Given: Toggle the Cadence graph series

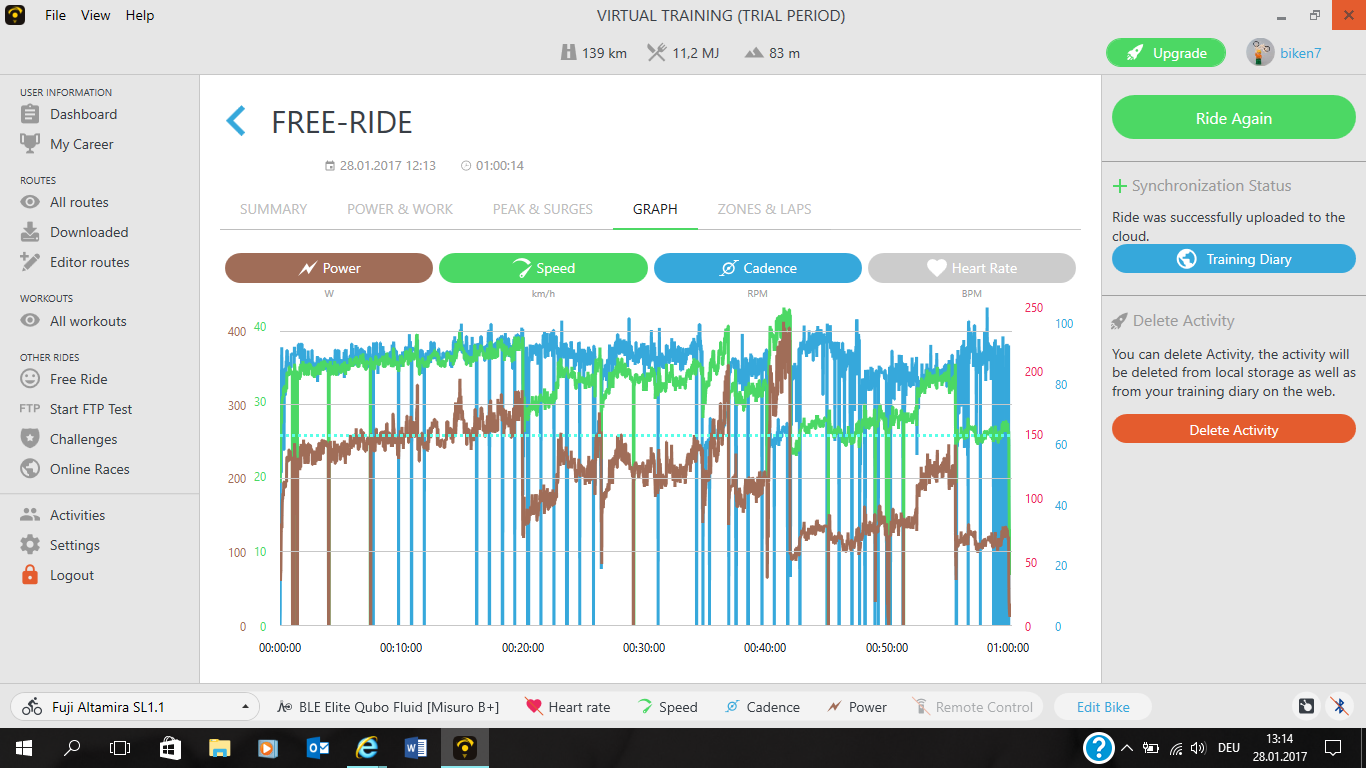Looking at the screenshot, I should click(757, 268).
